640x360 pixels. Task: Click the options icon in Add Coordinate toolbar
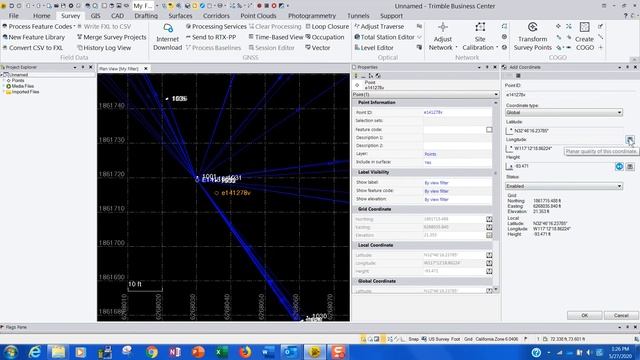518,76
